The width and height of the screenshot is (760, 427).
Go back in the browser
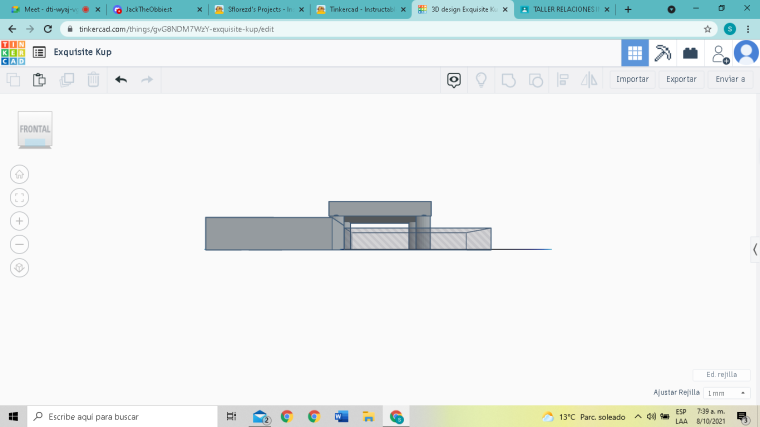pyautogui.click(x=12, y=29)
